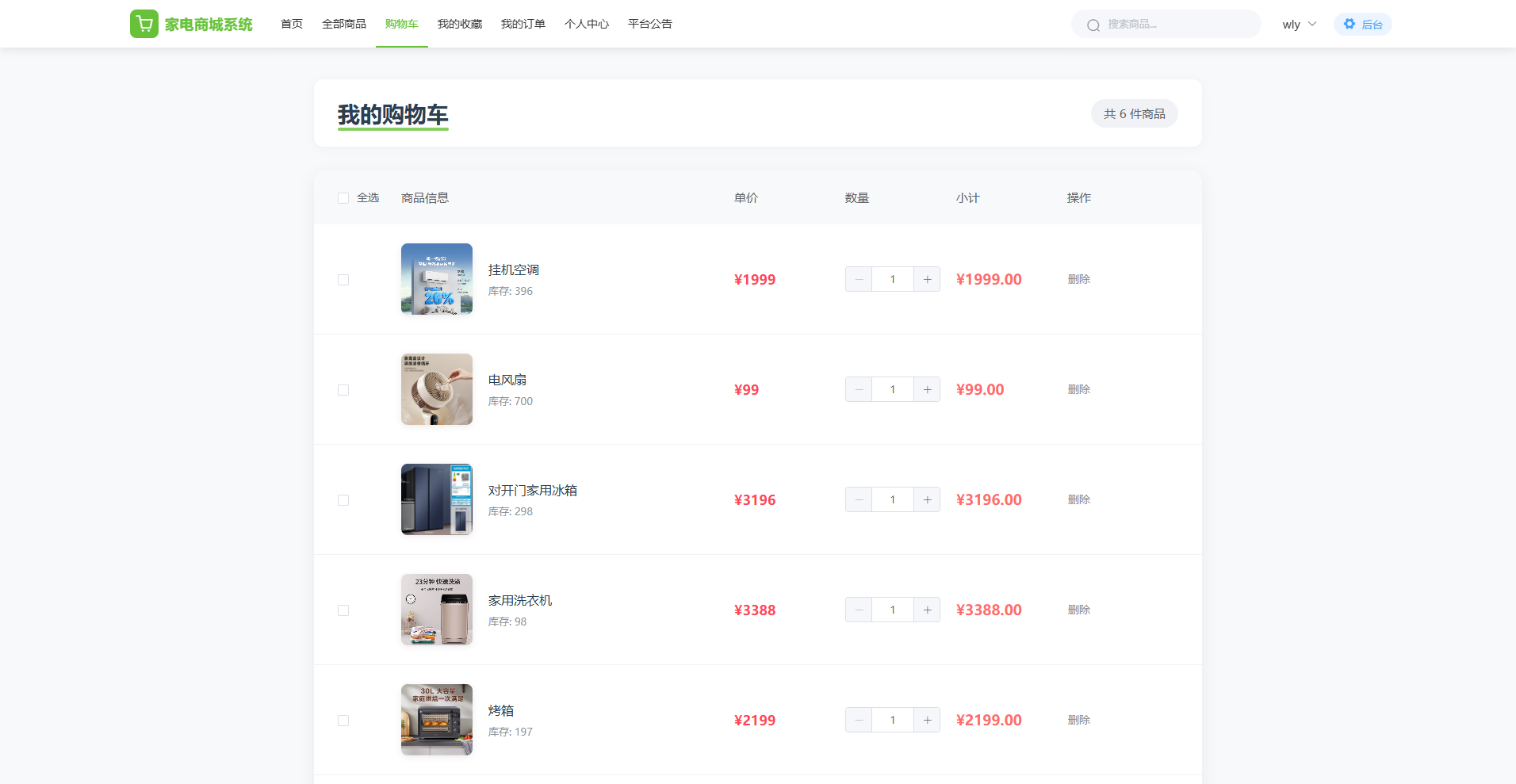Remove 家用洗衣机 via 删除 link
1516x784 pixels.
1078,610
